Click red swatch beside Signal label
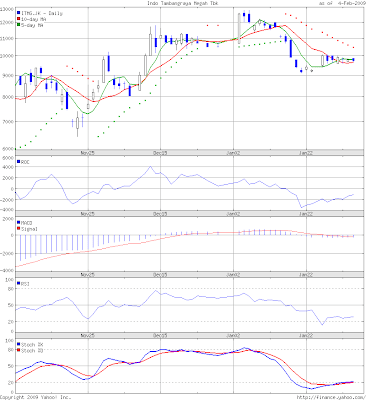The image size is (366, 400). coord(19,229)
